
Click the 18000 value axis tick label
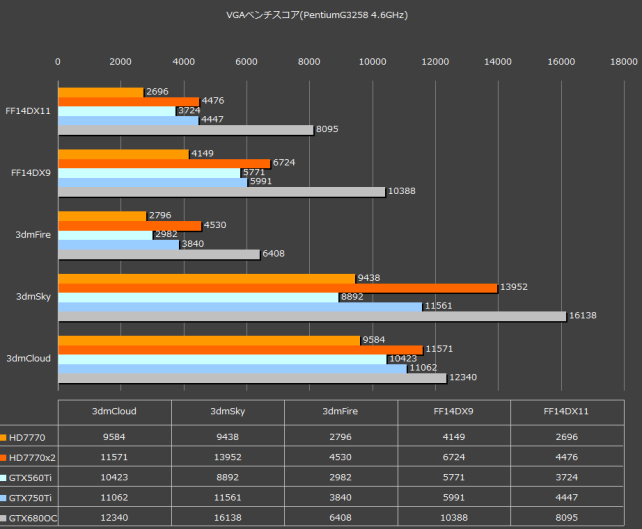point(624,62)
